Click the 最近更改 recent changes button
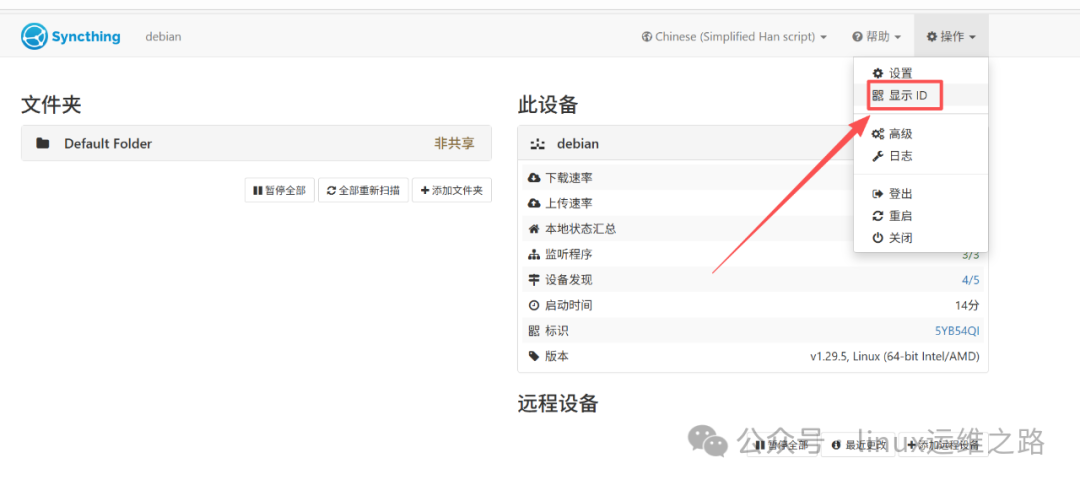This screenshot has height=485, width=1080. coord(860,445)
